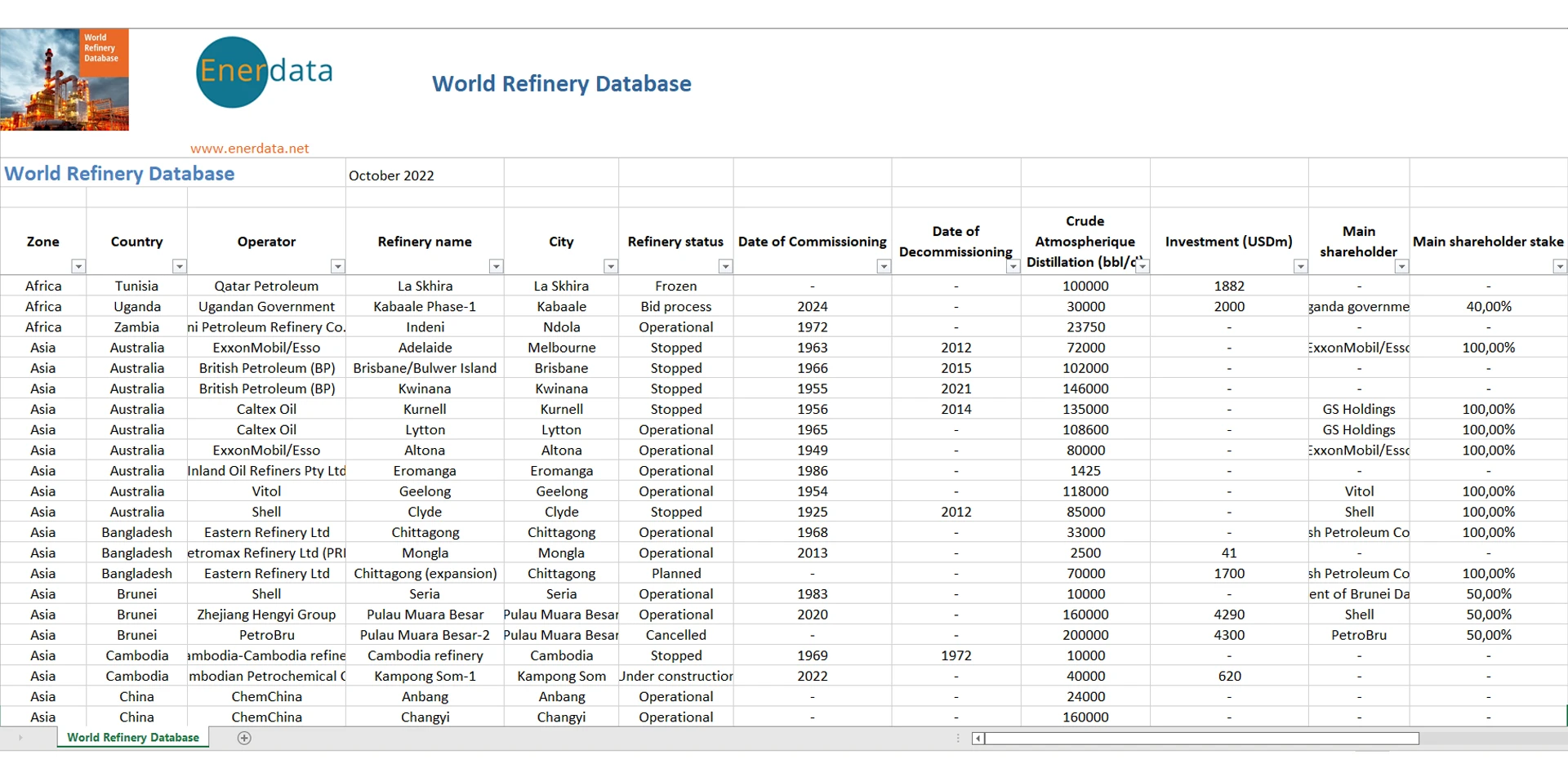The width and height of the screenshot is (1568, 777).
Task: Select the Chittagong (expansion) refinery cell
Action: pos(425,574)
